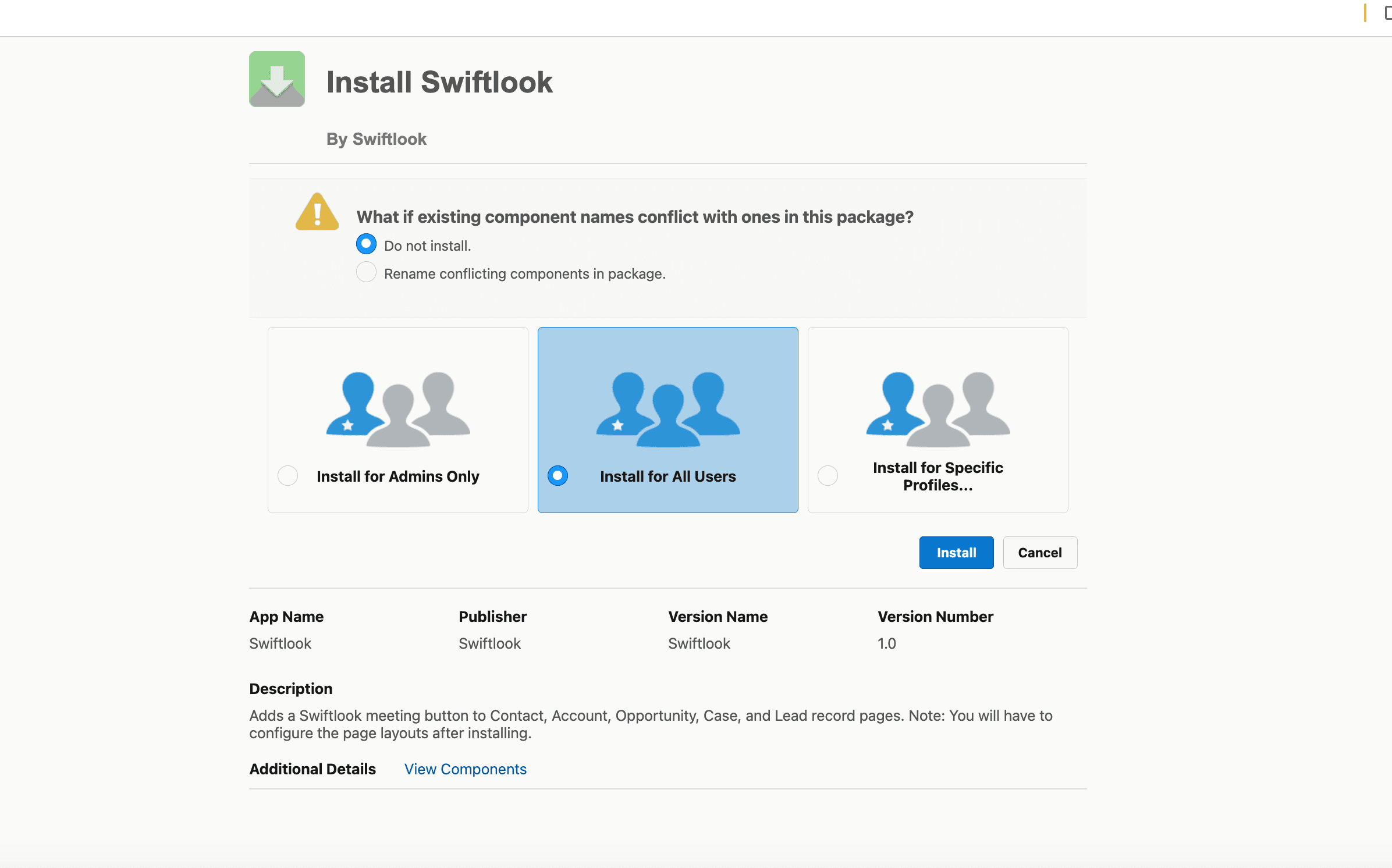The width and height of the screenshot is (1392, 868).
Task: Click the Install for Admins Only label
Action: point(398,476)
